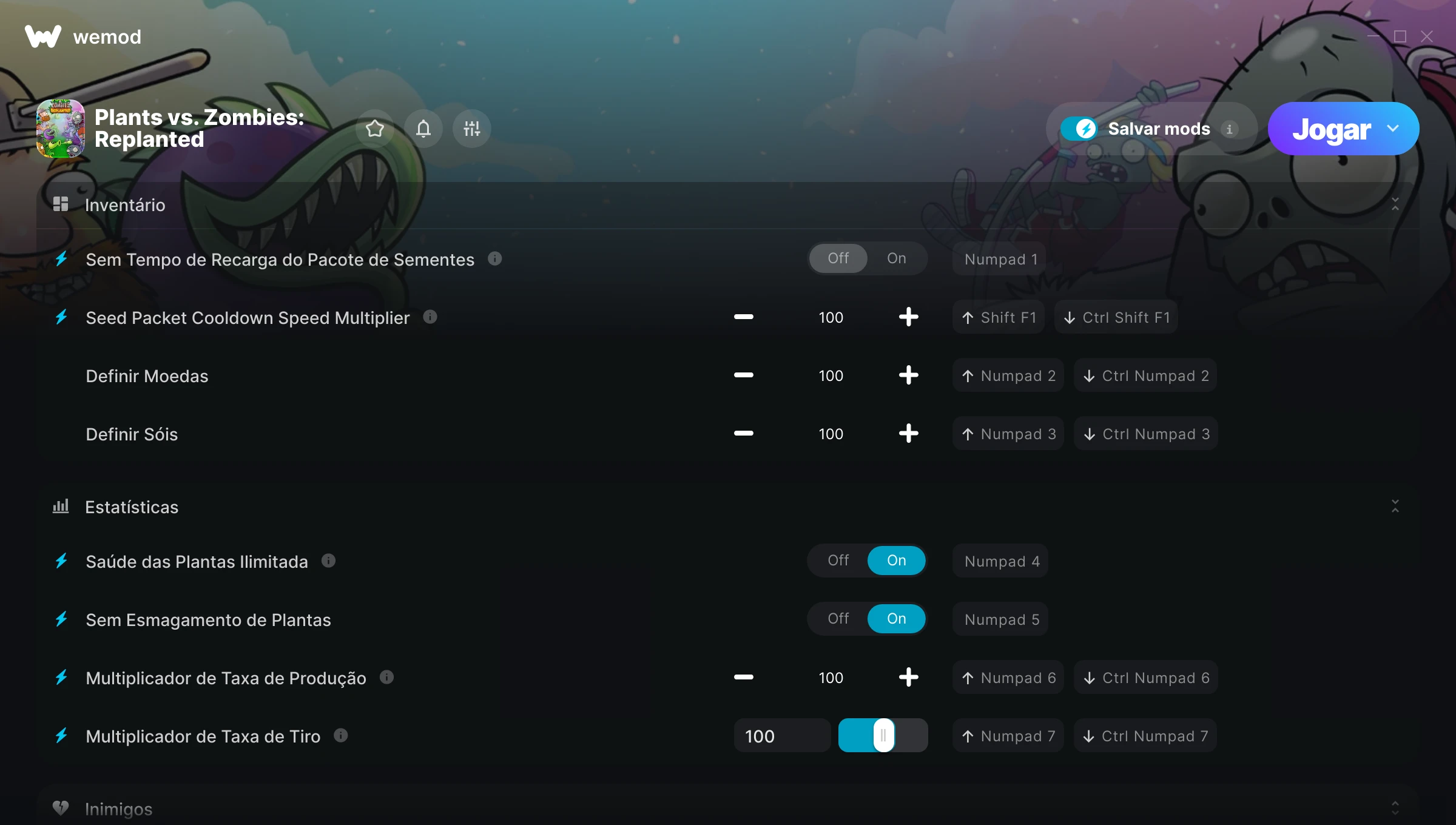Open mod settings sliders icon
This screenshot has width=1456, height=825.
(x=471, y=129)
